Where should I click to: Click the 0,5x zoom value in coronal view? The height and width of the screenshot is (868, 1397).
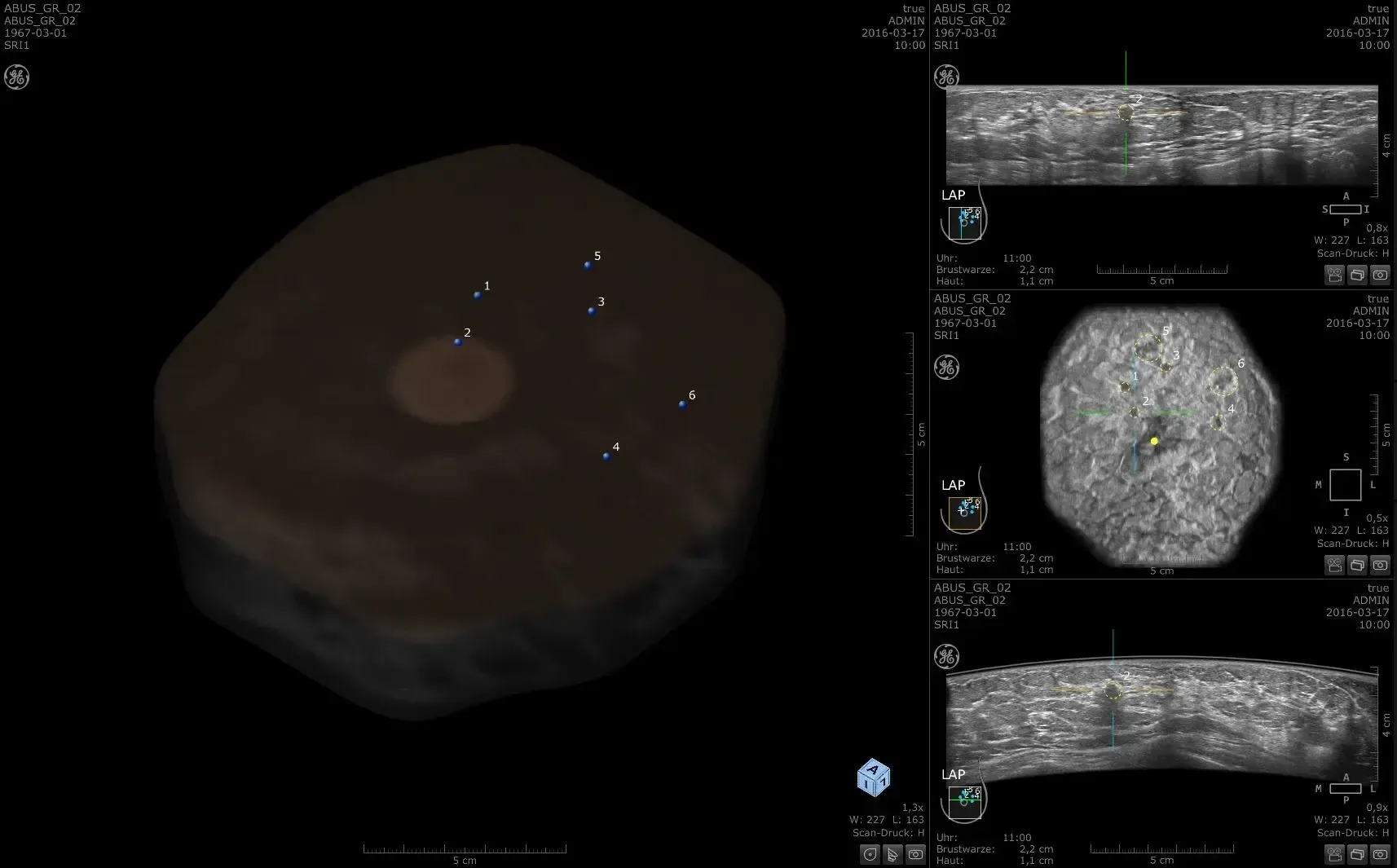(x=1377, y=518)
